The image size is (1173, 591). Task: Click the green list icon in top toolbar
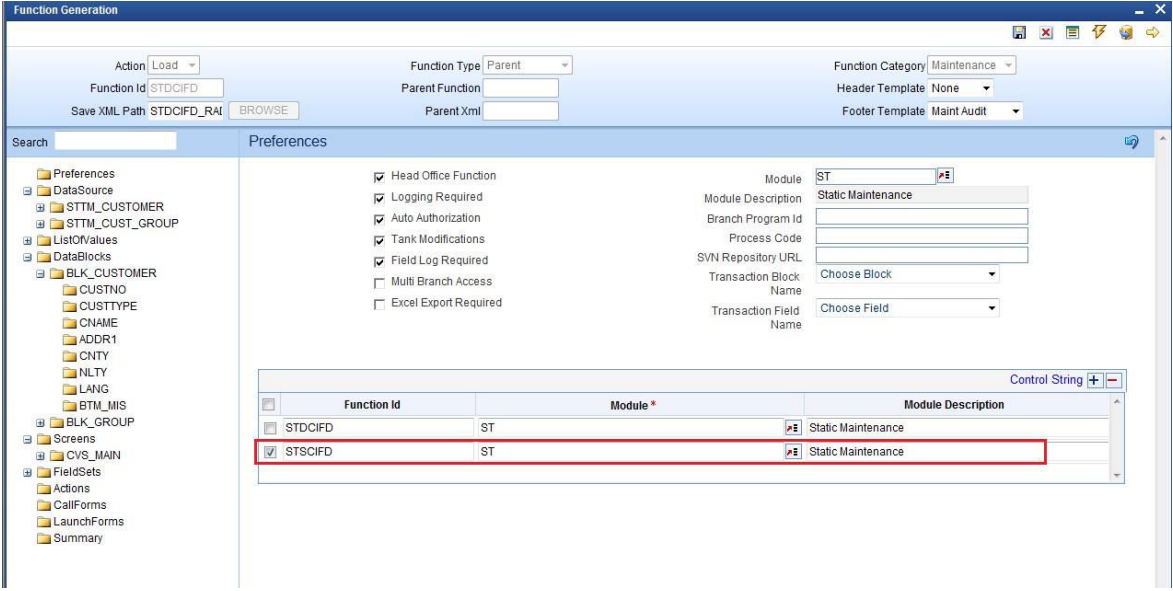click(1073, 33)
